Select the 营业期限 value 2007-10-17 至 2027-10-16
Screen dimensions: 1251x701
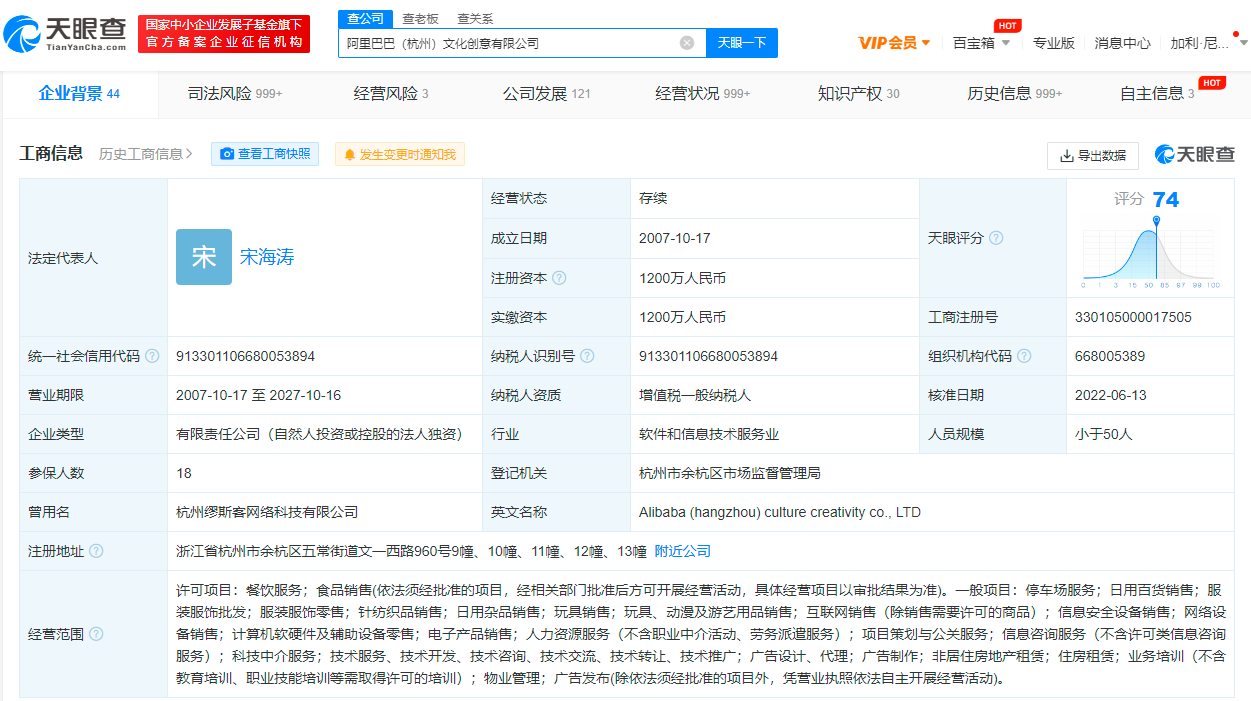pyautogui.click(x=258, y=395)
